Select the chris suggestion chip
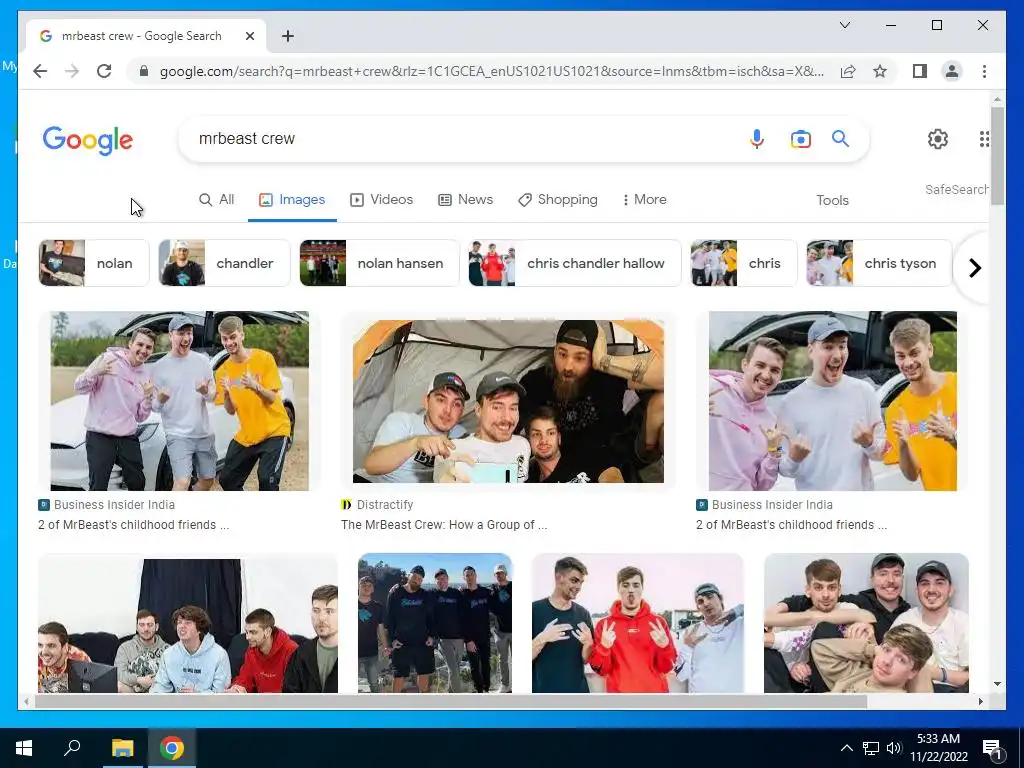This screenshot has width=1024, height=768. (744, 263)
